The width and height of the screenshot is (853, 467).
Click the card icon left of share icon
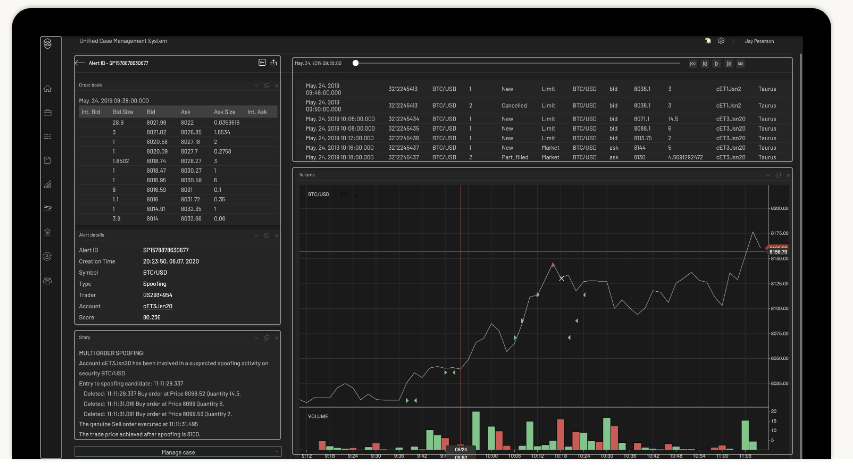click(262, 63)
